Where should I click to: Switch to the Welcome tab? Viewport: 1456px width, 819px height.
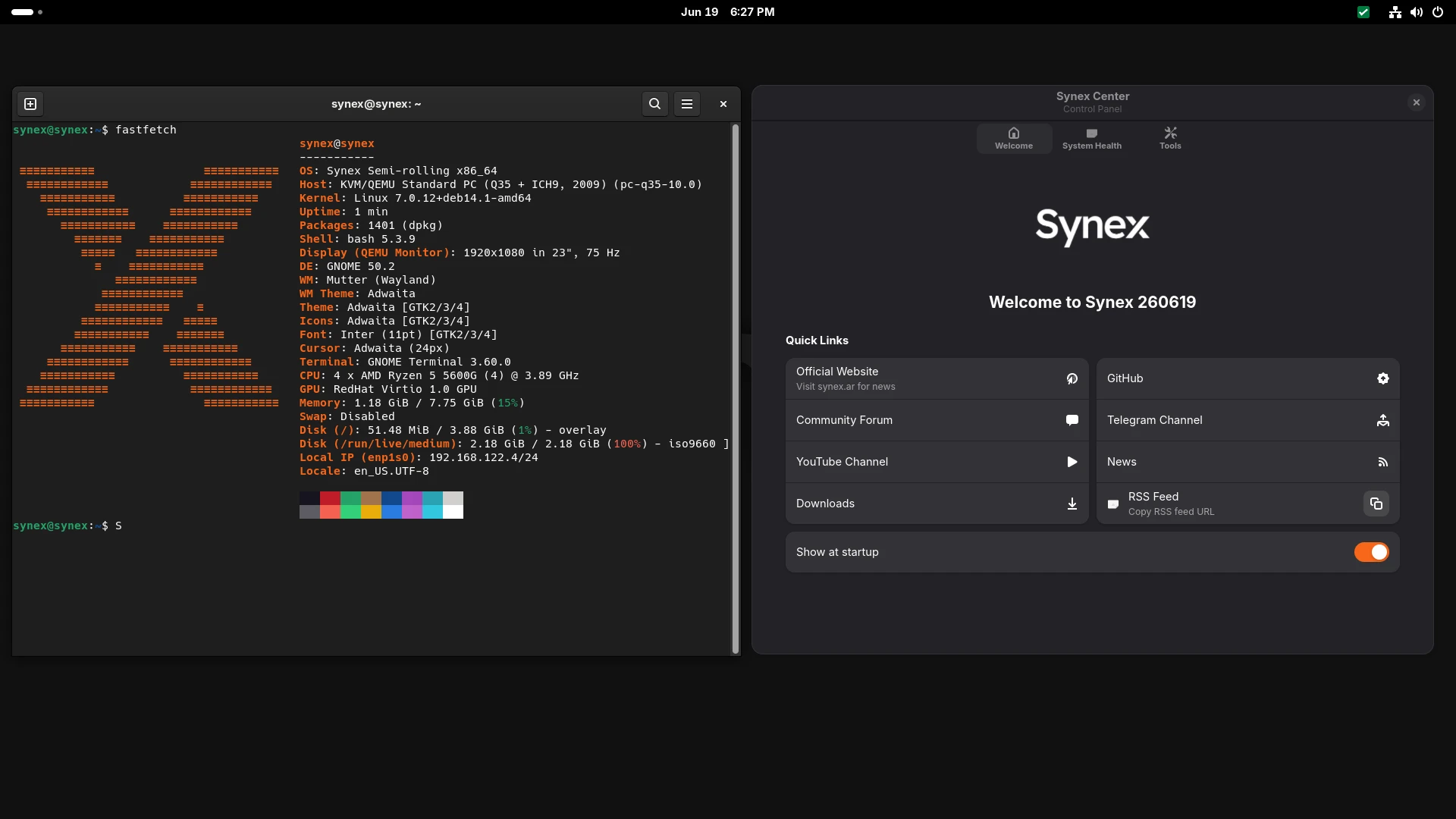pyautogui.click(x=1014, y=139)
